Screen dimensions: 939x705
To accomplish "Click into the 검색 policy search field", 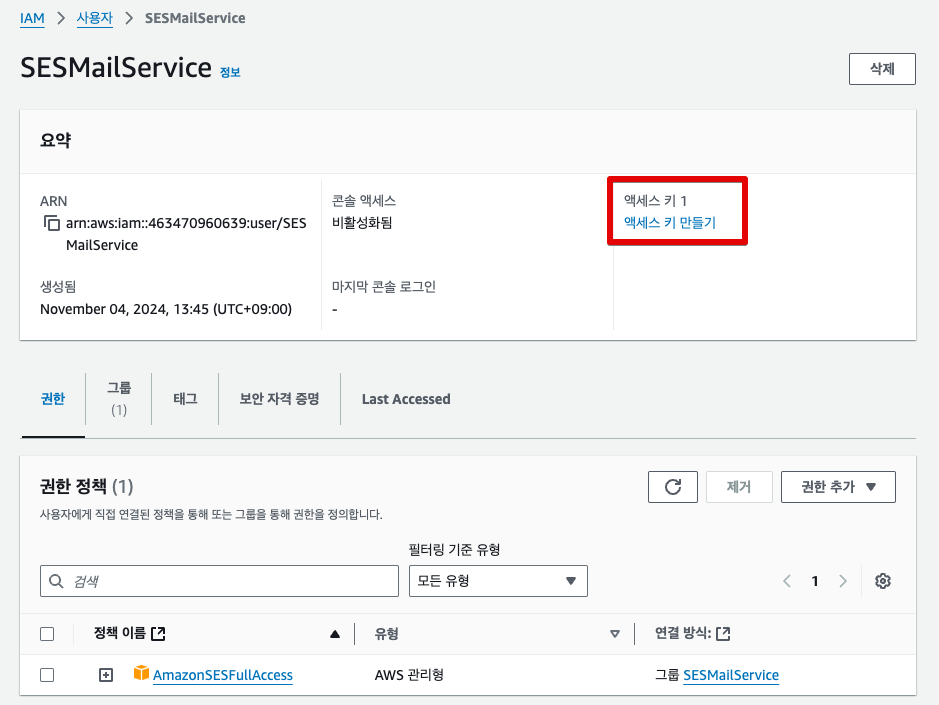I will 219,581.
